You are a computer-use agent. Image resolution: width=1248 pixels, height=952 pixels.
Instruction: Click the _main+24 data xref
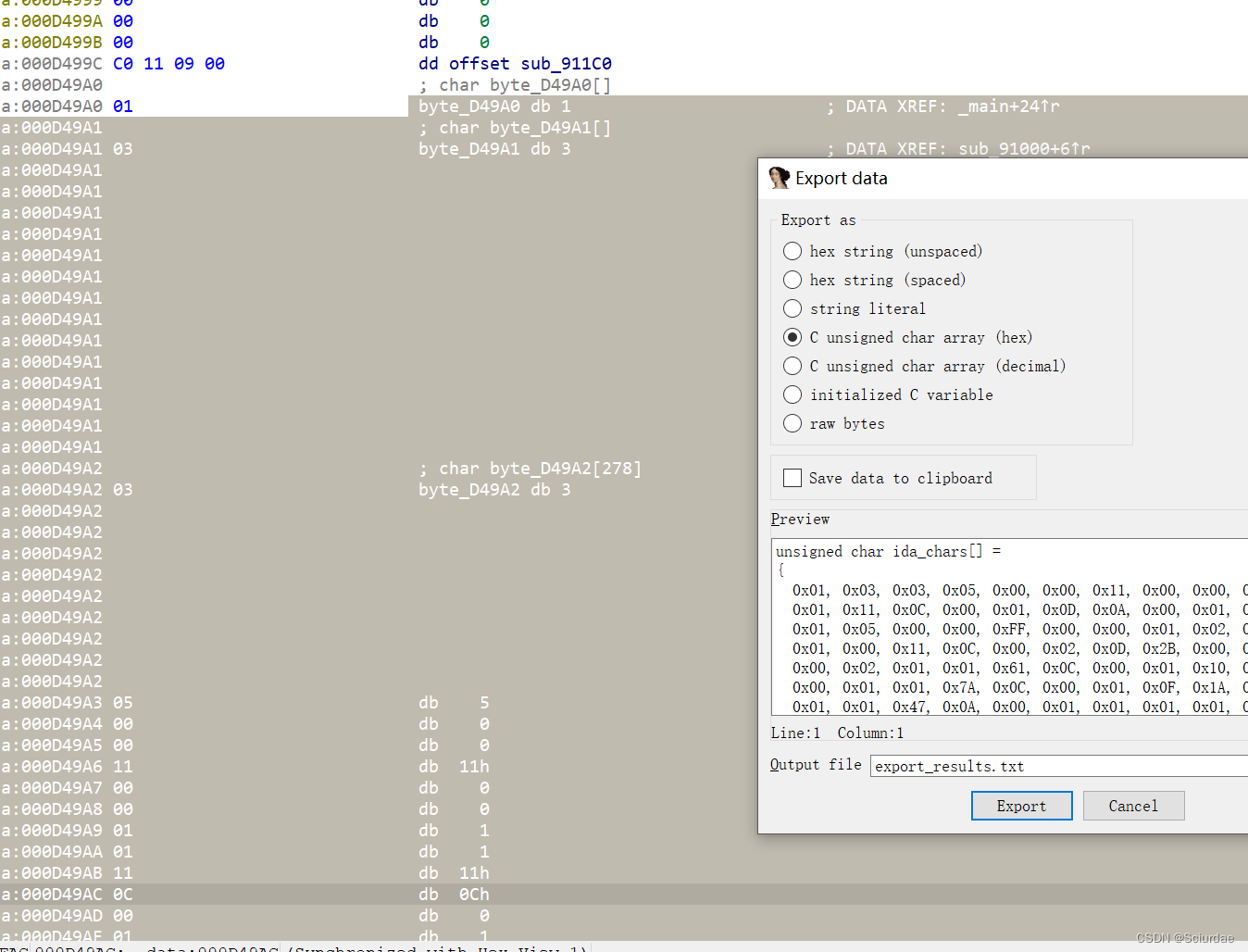[x=1009, y=106]
